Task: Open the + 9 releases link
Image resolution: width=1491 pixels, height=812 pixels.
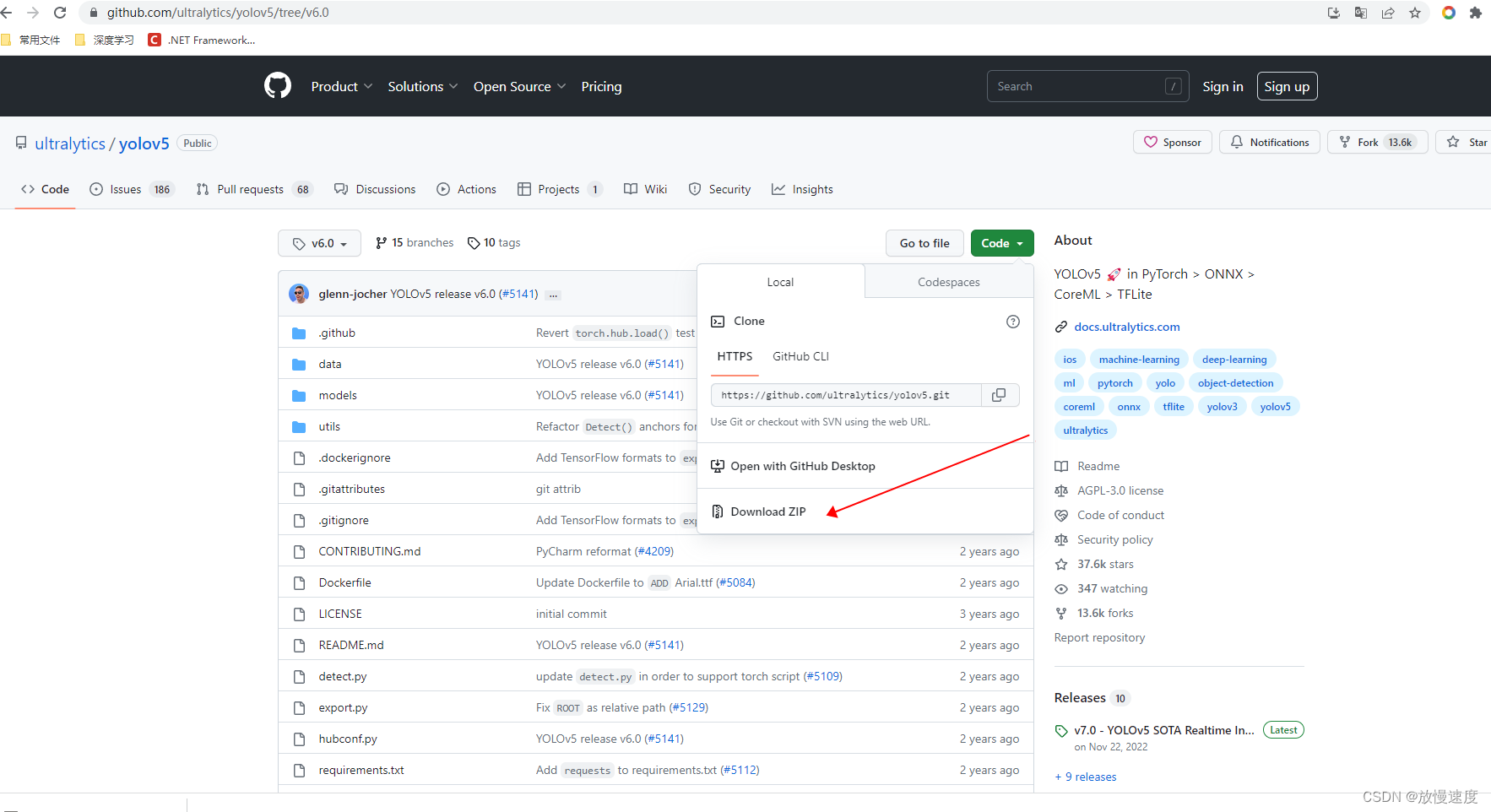Action: click(1086, 777)
